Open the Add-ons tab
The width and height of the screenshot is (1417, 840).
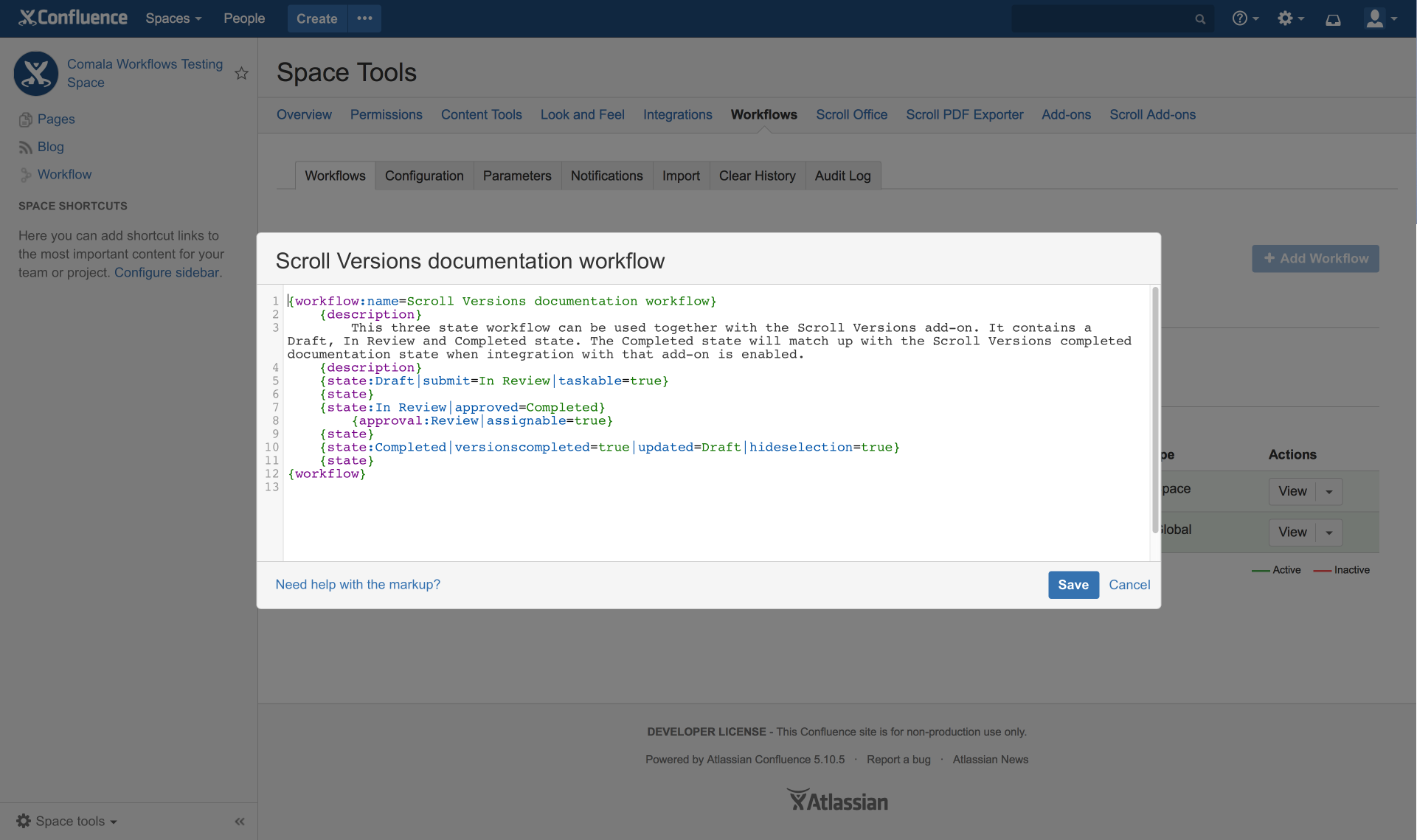click(x=1067, y=114)
